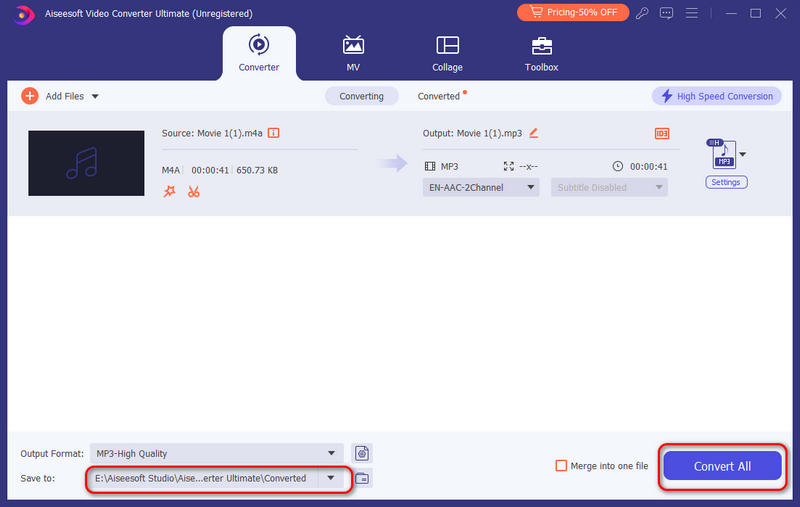Image resolution: width=800 pixels, height=507 pixels.
Task: Click the music file thumbnail
Action: [86, 163]
